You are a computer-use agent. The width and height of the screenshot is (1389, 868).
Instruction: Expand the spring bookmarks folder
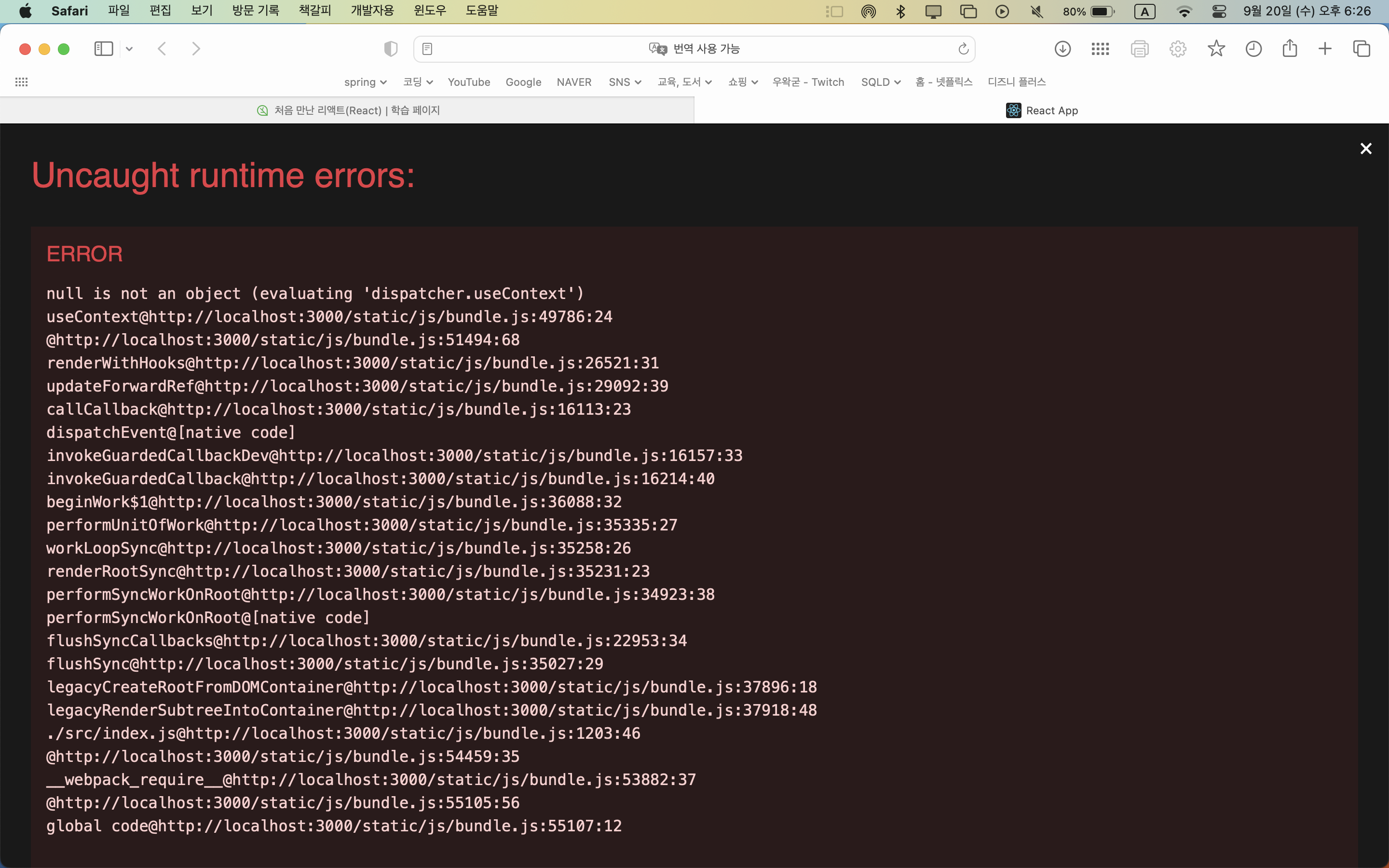click(365, 82)
